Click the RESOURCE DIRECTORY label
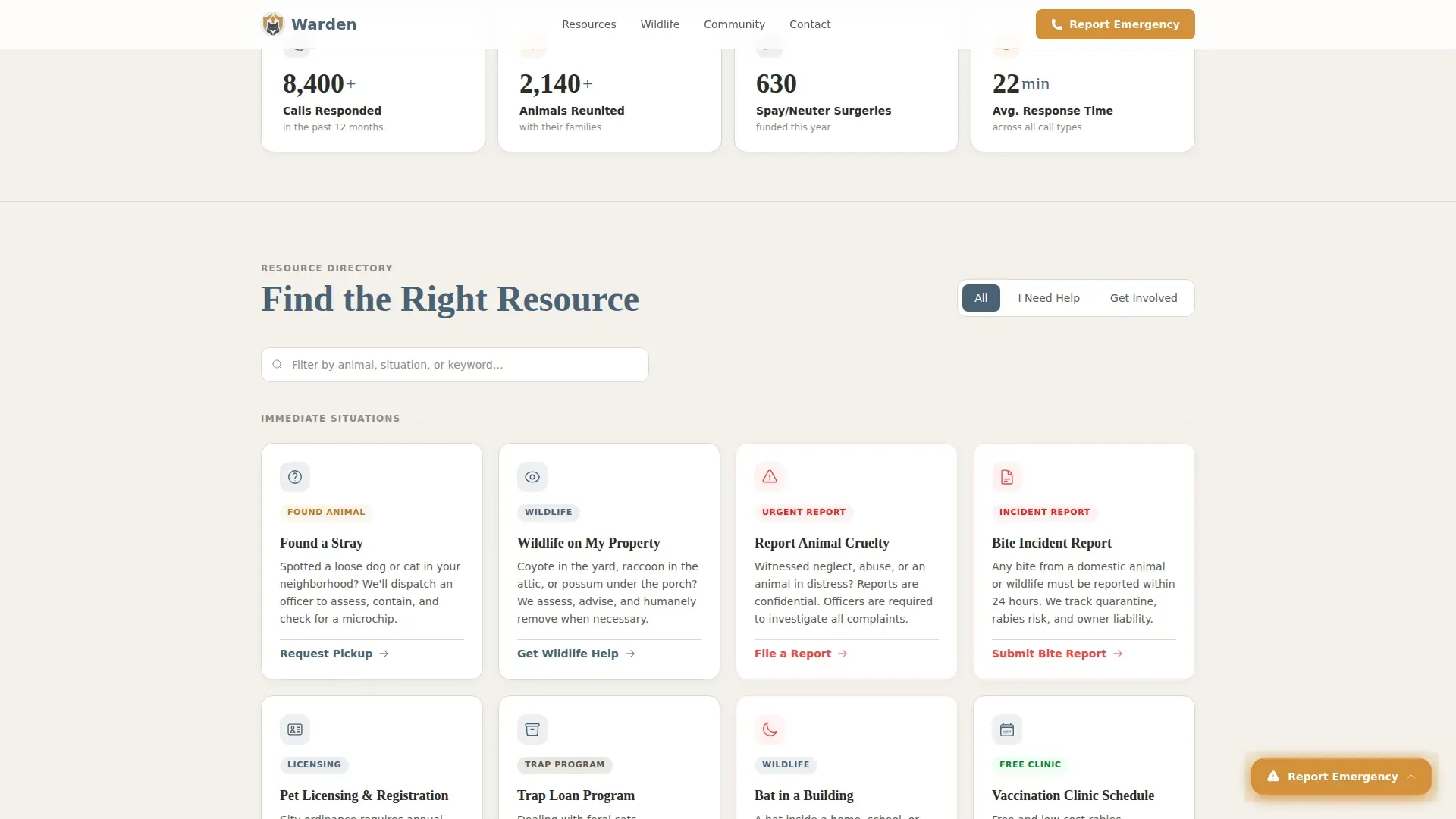The height and width of the screenshot is (819, 1456). [x=327, y=268]
